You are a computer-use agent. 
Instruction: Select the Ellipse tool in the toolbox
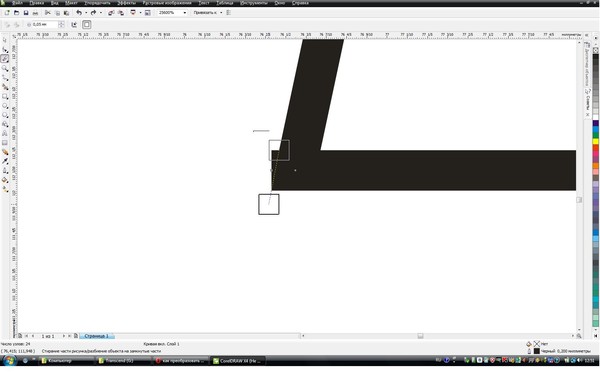[5, 106]
